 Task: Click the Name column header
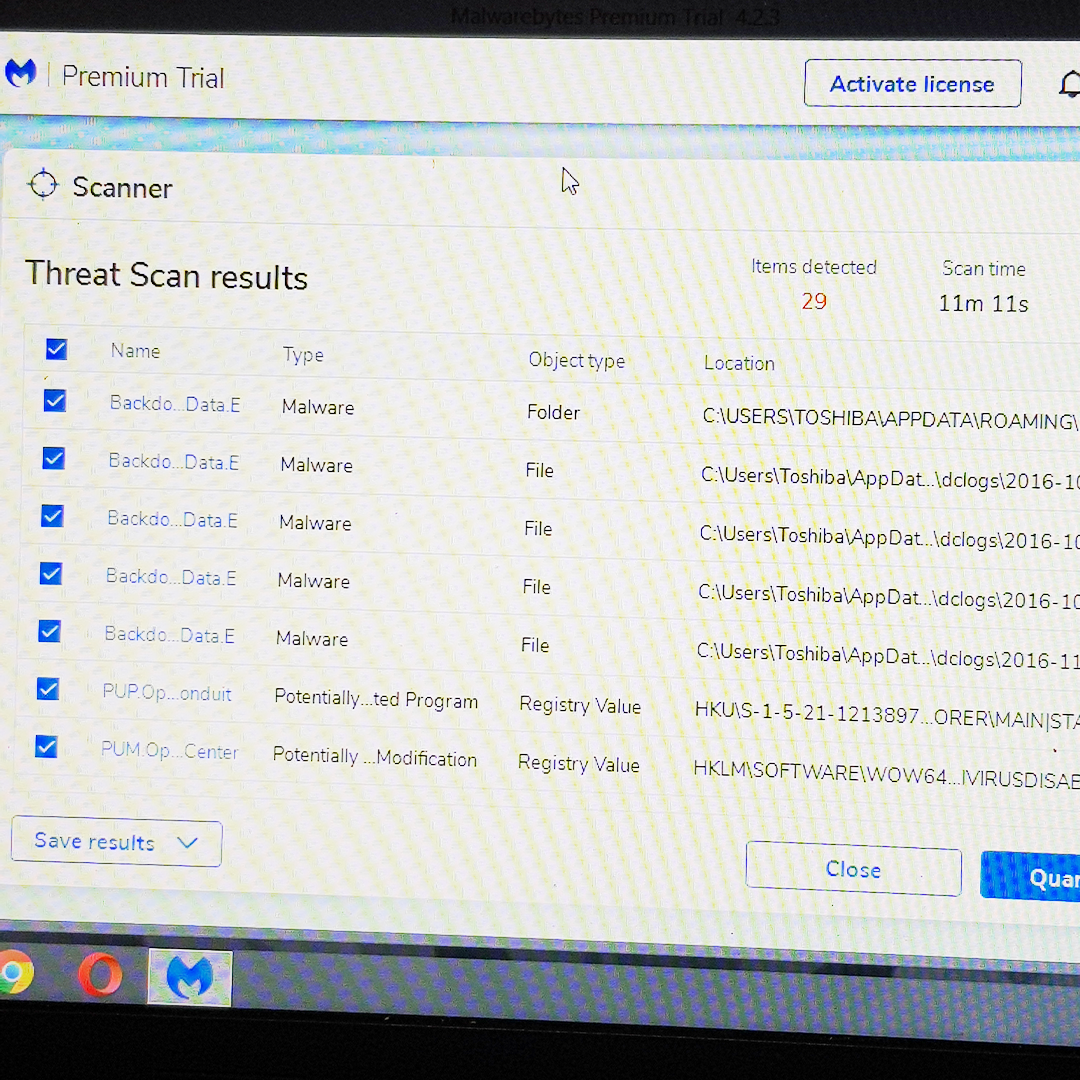click(x=135, y=350)
